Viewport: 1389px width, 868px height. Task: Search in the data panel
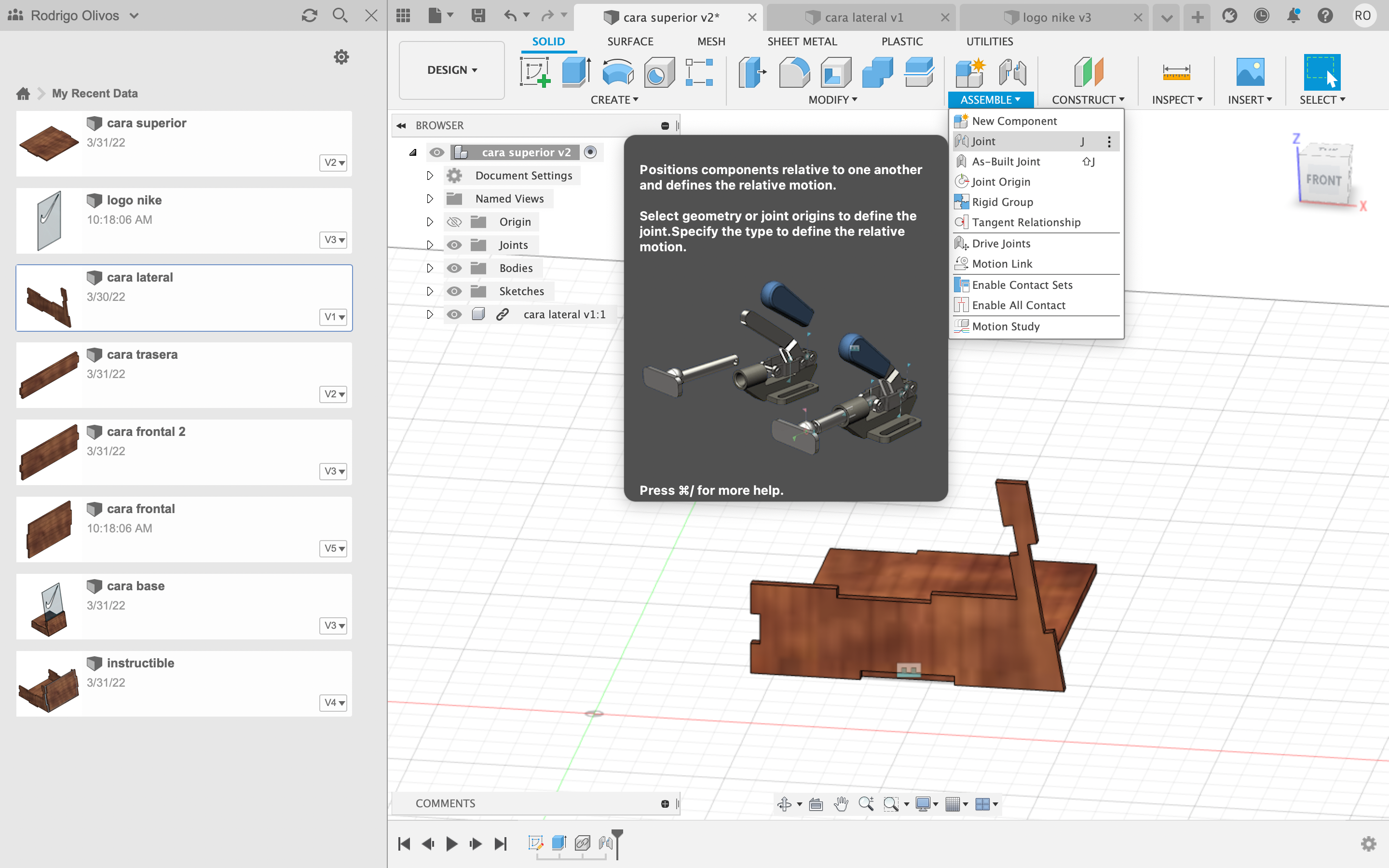(340, 15)
